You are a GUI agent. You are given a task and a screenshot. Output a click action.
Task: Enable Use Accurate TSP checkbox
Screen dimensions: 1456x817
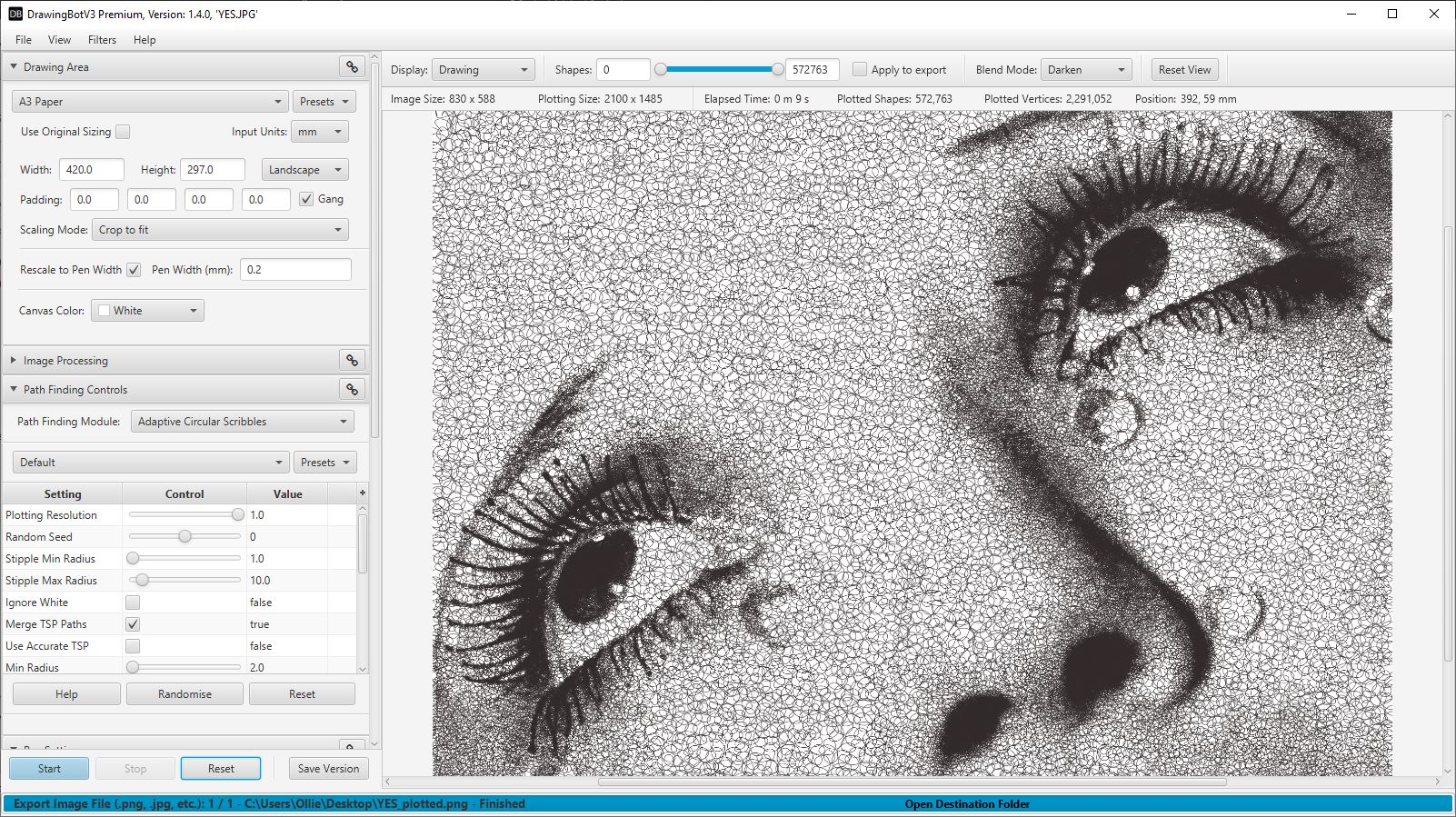tap(133, 646)
